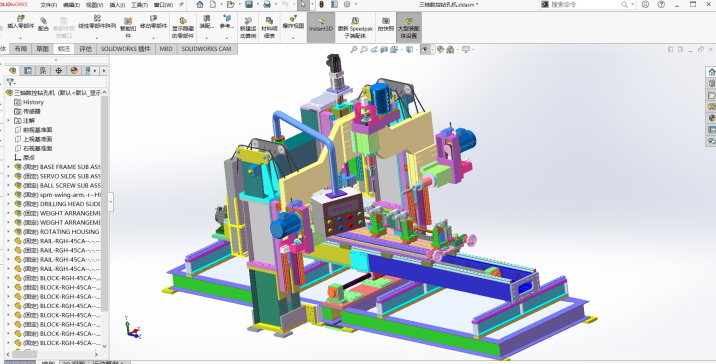Switch to the MBD tab
This screenshot has width=716, height=364.
coord(166,49)
